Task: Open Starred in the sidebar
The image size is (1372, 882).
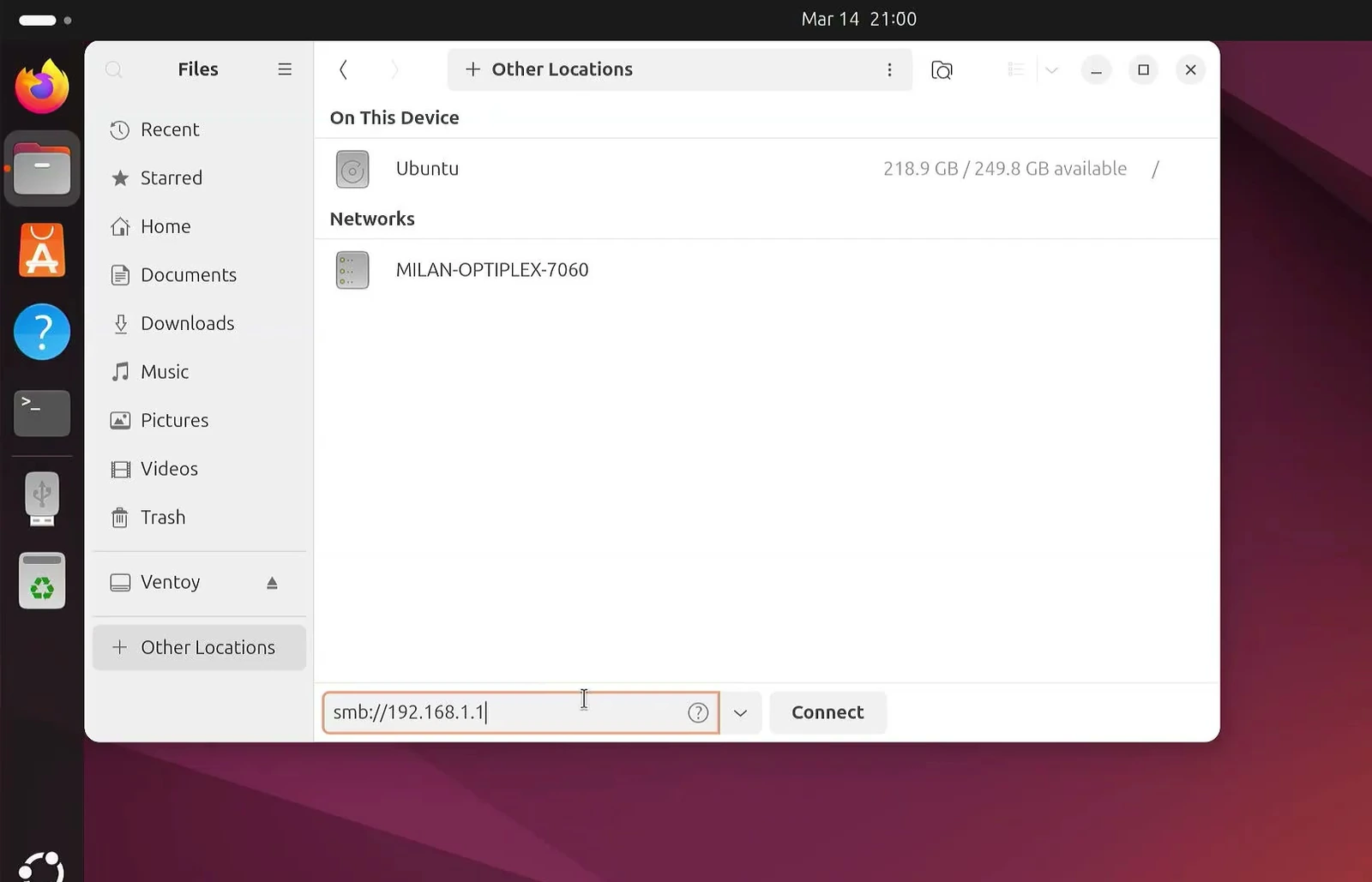Action: pos(199,178)
